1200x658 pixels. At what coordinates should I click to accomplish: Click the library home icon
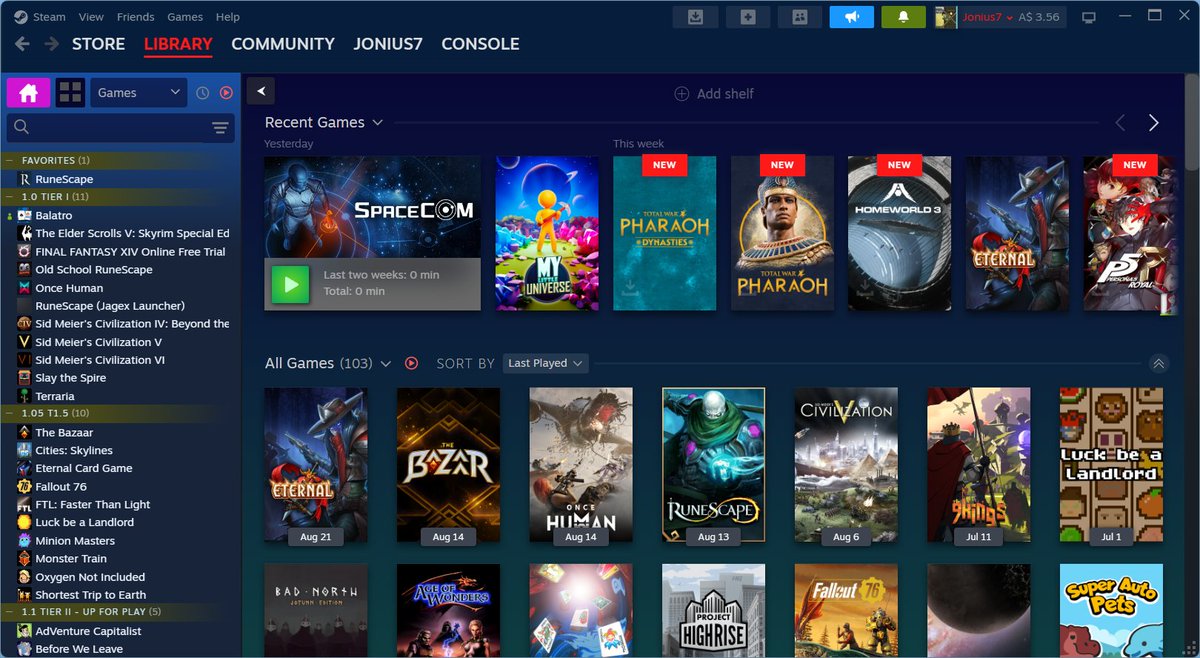tap(28, 93)
